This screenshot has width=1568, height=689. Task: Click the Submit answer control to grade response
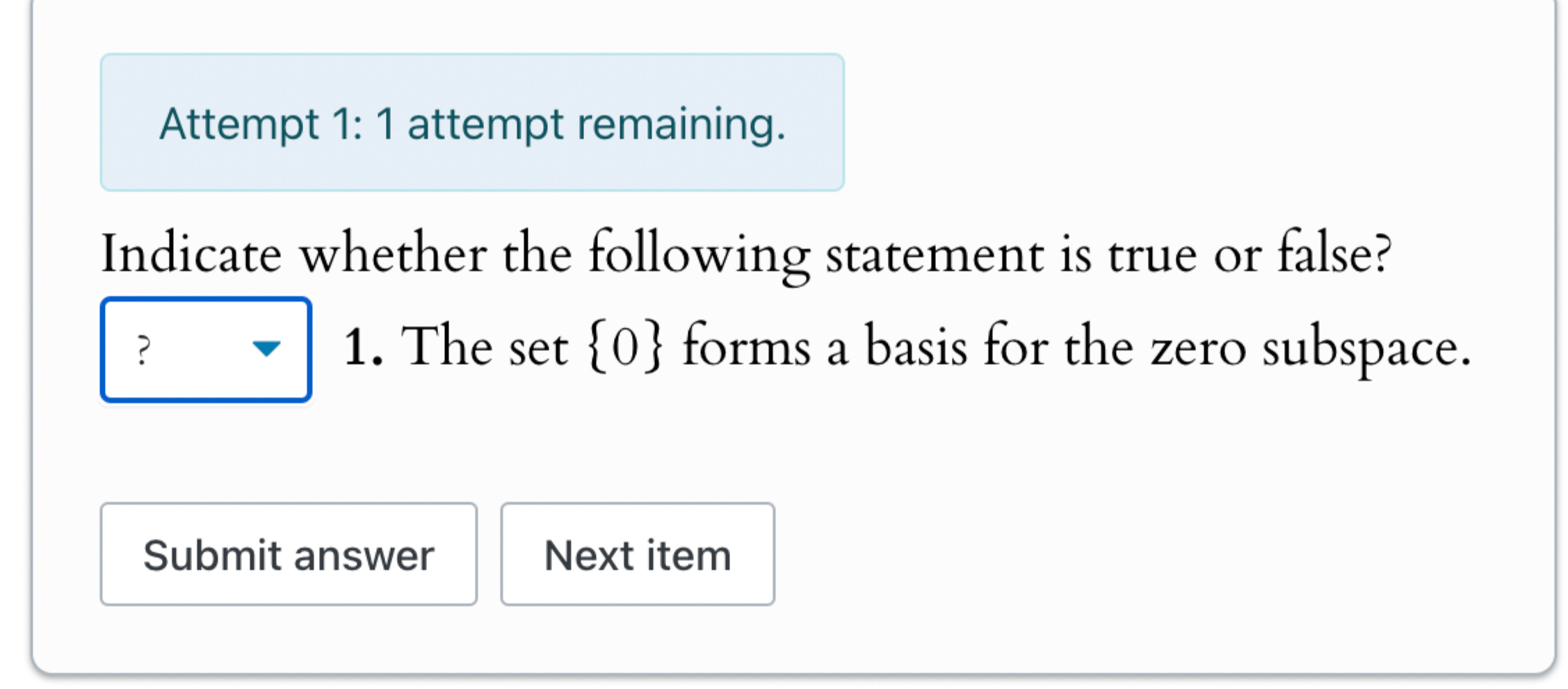[x=288, y=553]
